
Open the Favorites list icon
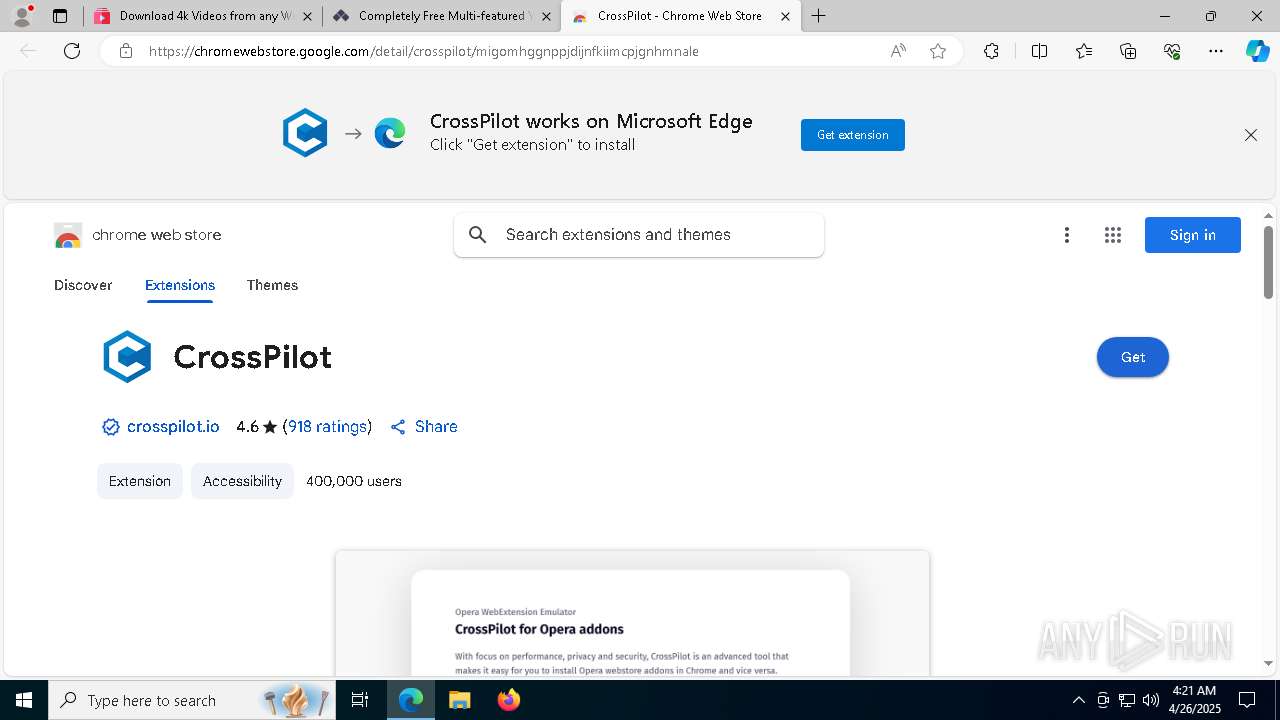(x=1084, y=51)
